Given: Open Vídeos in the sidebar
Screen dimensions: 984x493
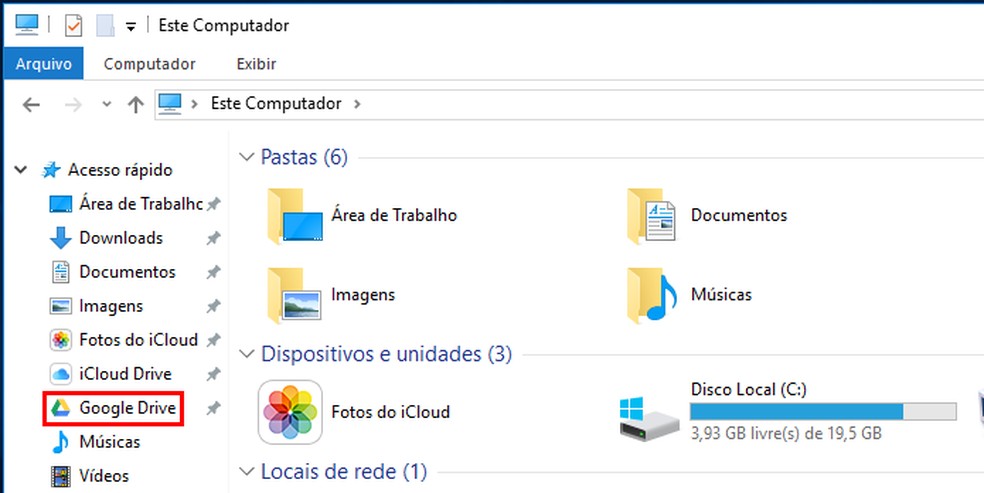Looking at the screenshot, I should [x=104, y=476].
